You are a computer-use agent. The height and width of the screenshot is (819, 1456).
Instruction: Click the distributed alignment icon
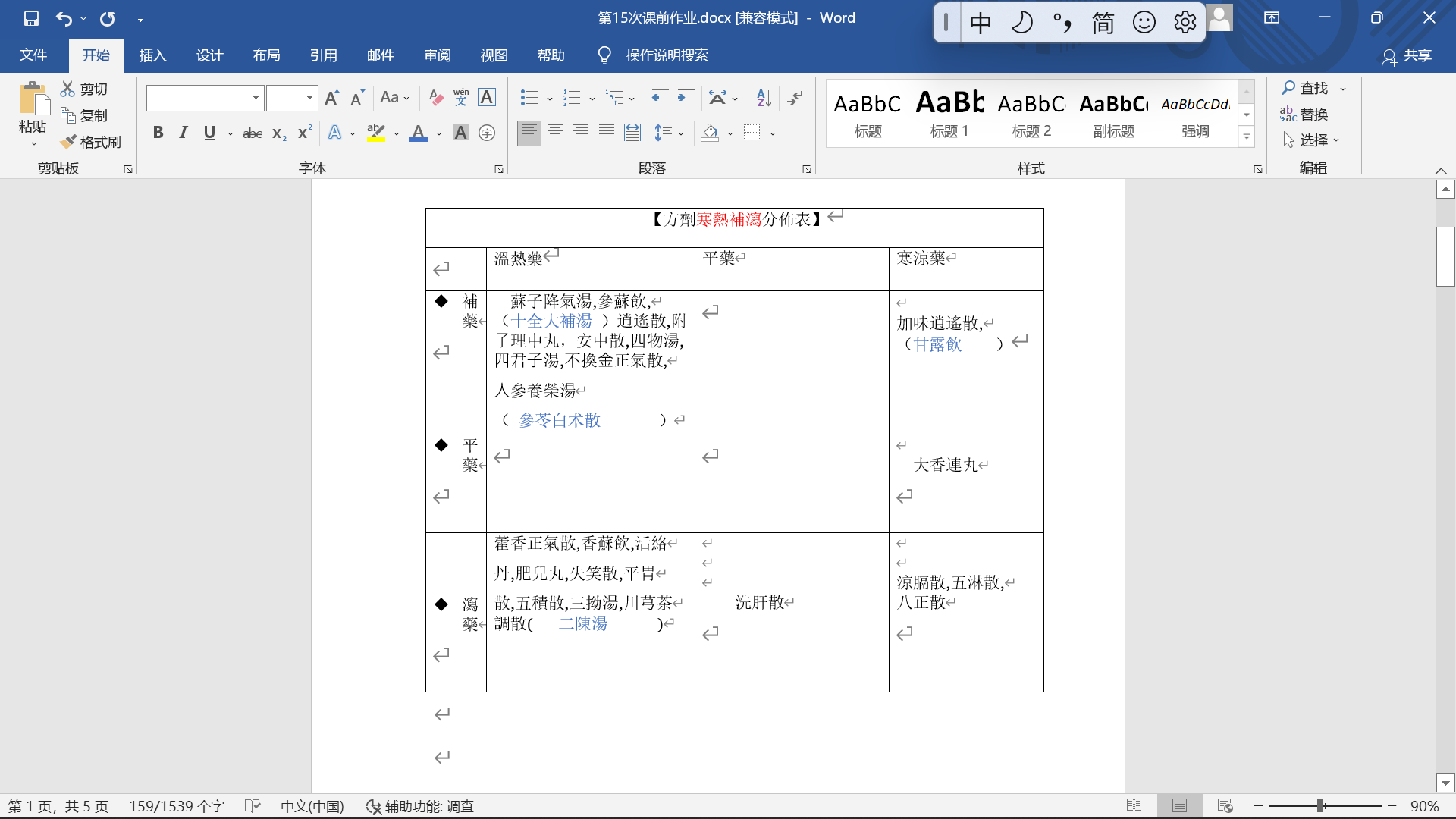(632, 133)
